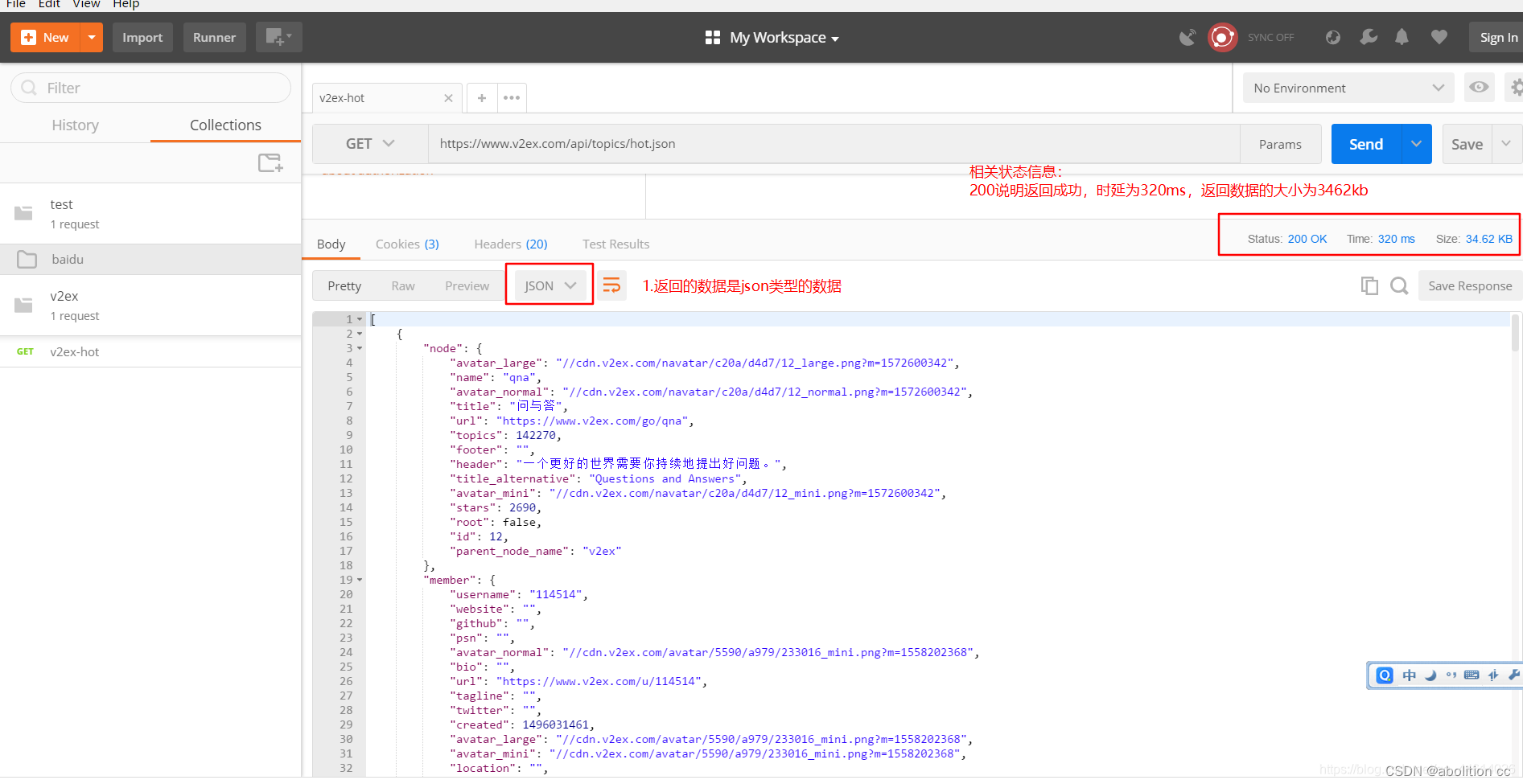Click the https://www.v2ex.com/go/qna link
The width and height of the screenshot is (1523, 784).
pyautogui.click(x=595, y=421)
